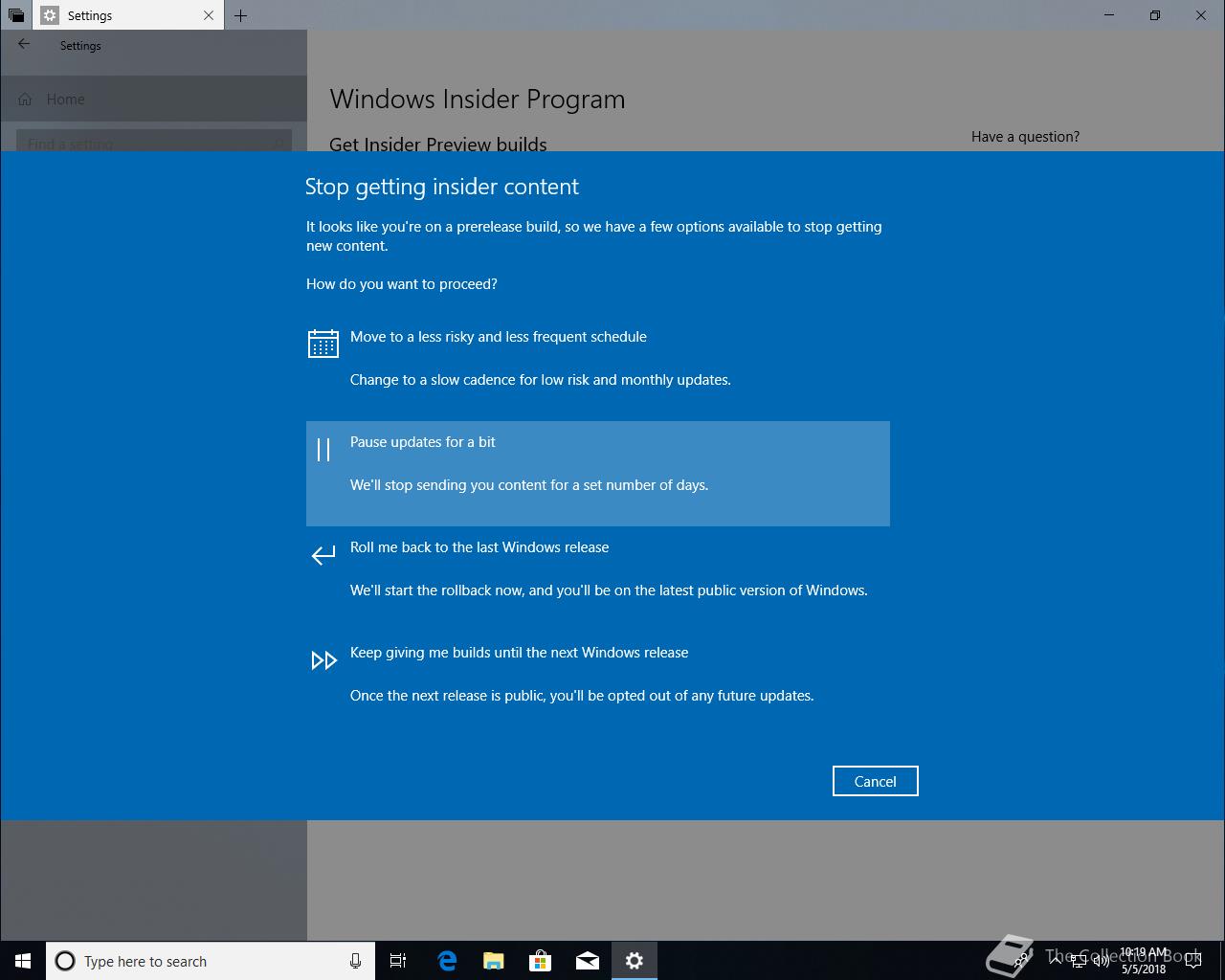The image size is (1225, 980).
Task: Open Microsoft Store from taskbar
Action: pos(540,961)
